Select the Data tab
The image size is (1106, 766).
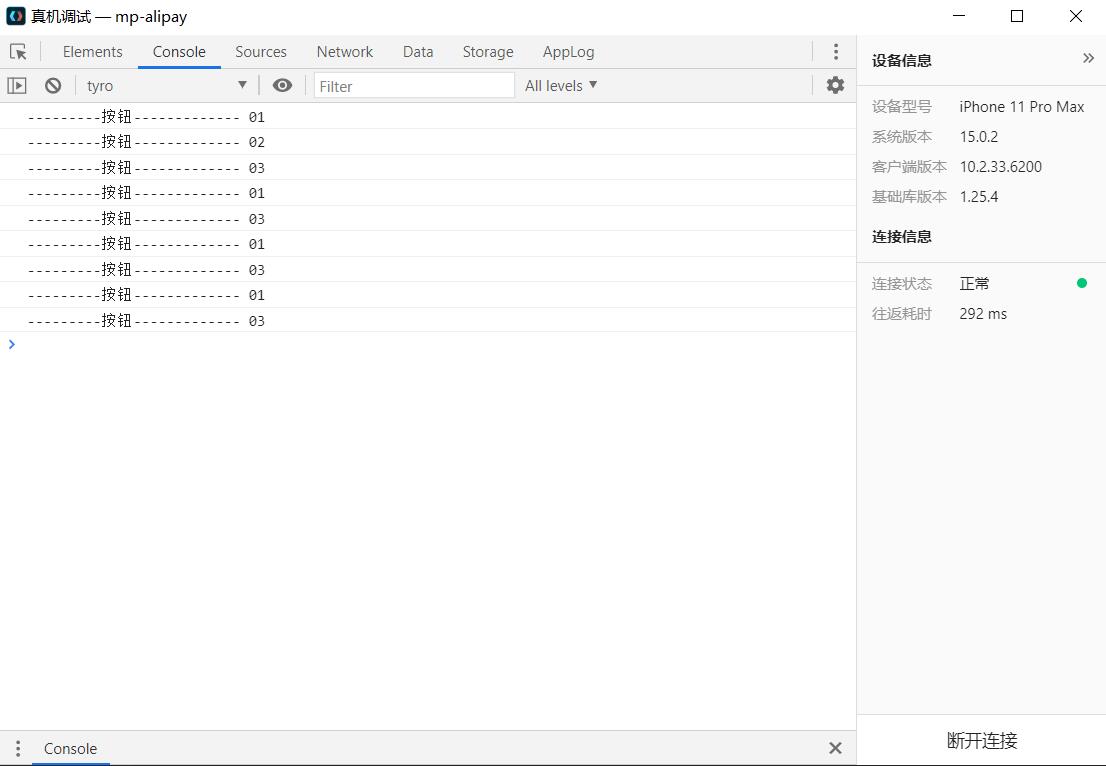(x=417, y=52)
